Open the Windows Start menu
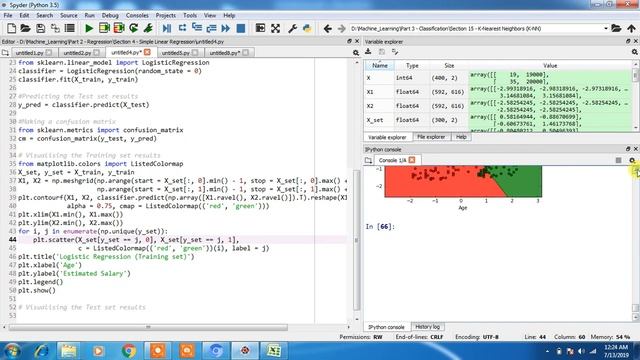 (12, 351)
